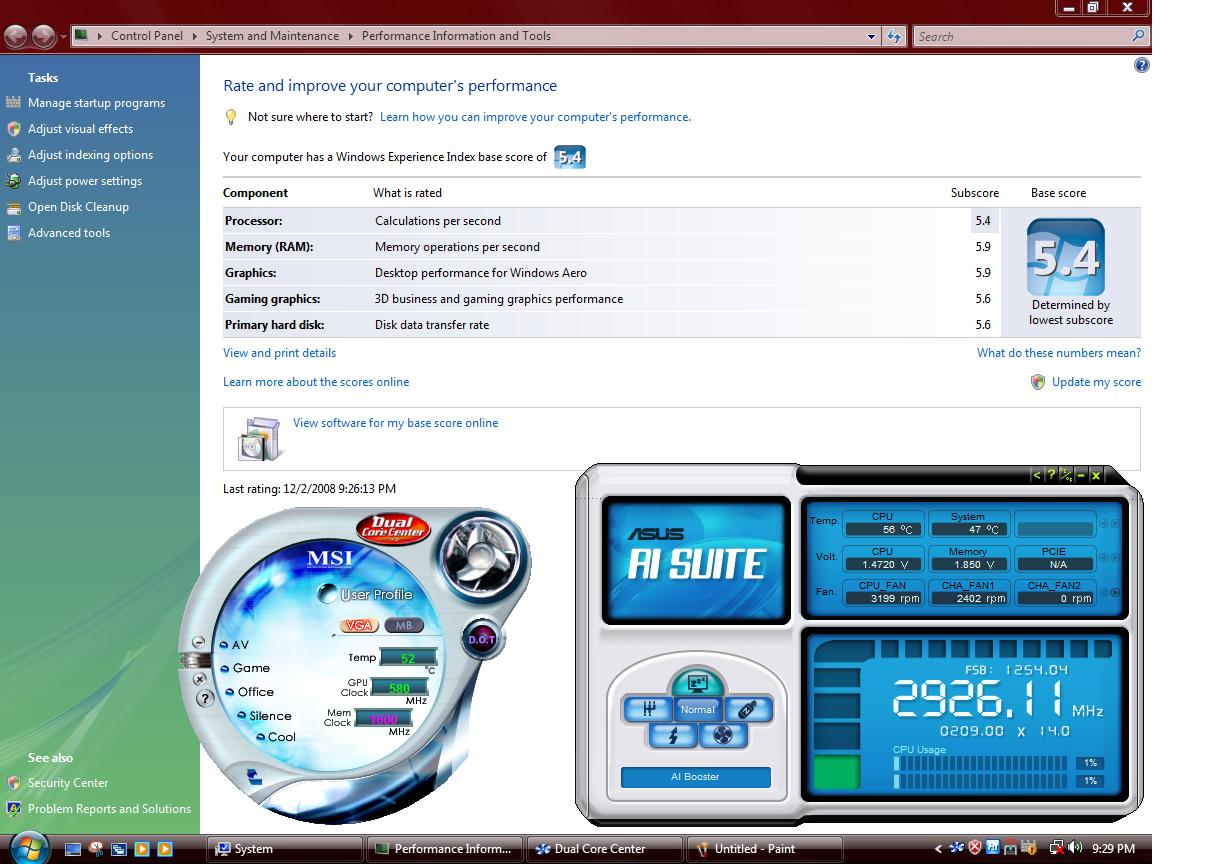Click View and print details link
1206x864 pixels.
pos(279,353)
